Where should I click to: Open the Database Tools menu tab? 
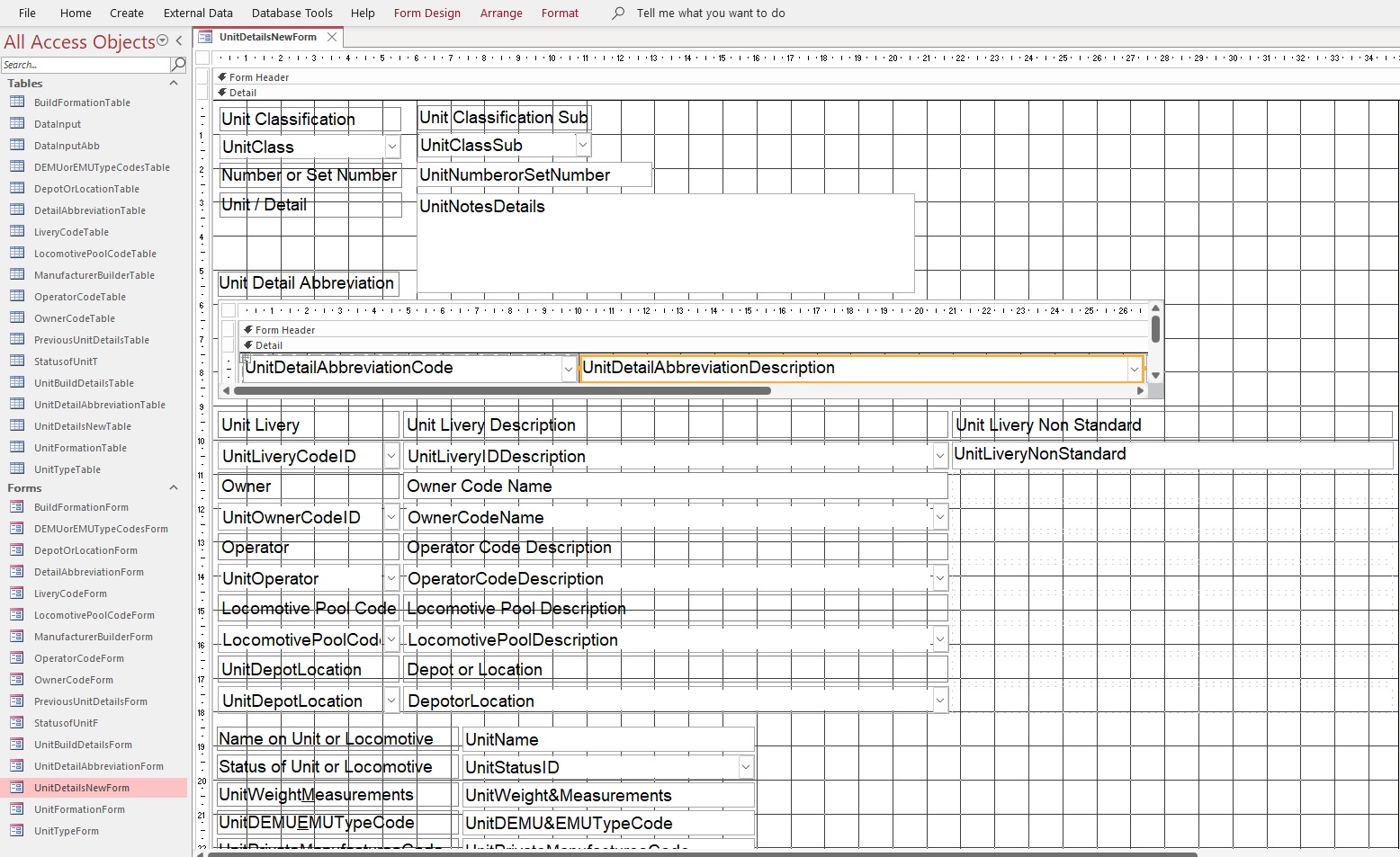point(292,13)
